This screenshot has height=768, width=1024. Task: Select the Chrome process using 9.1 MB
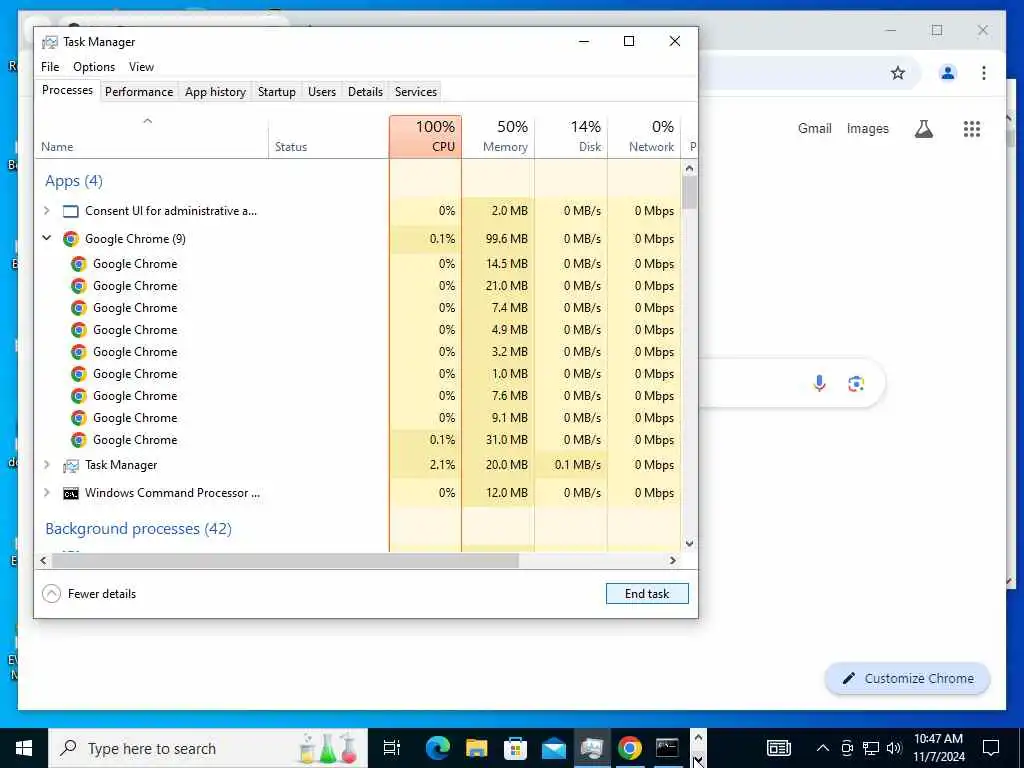[x=358, y=418]
